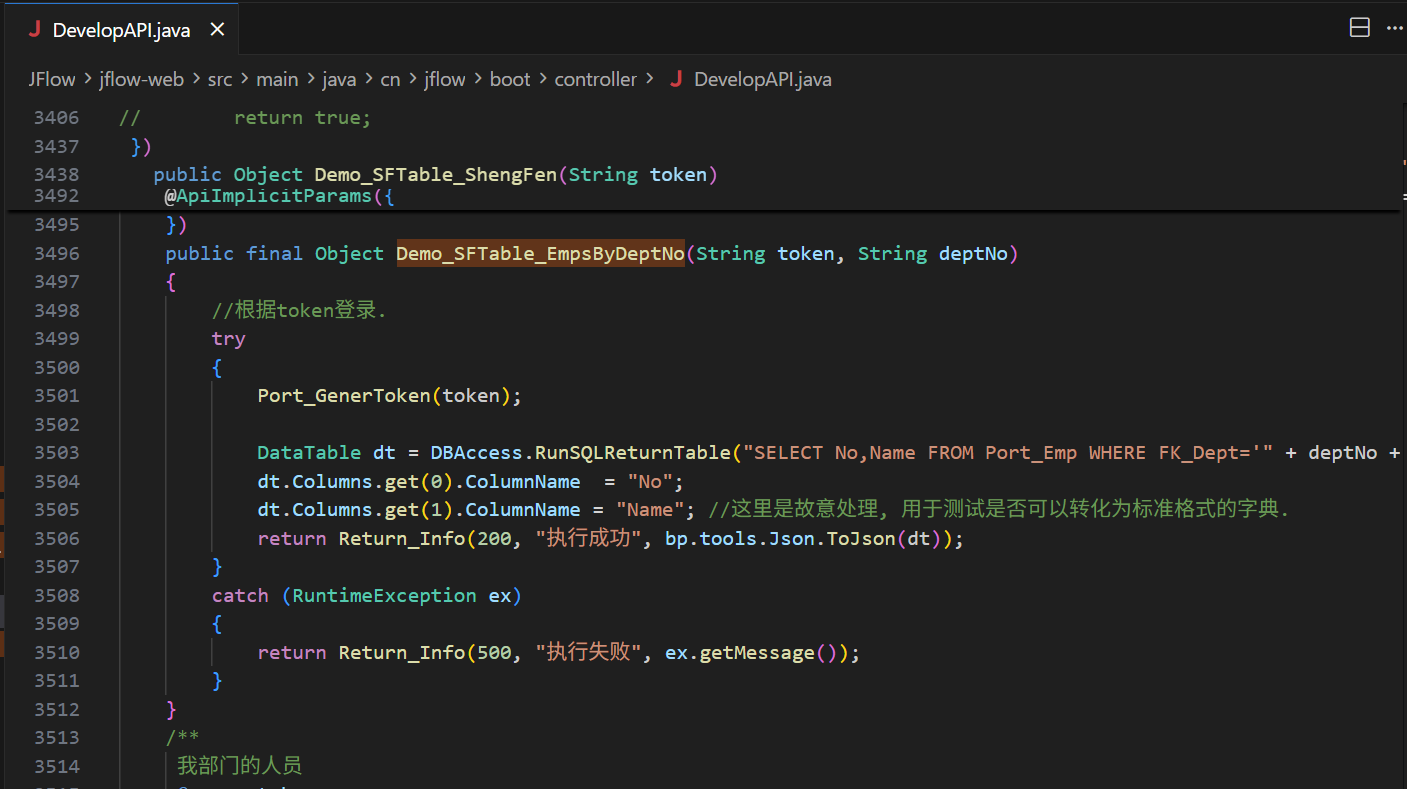Screen dimensions: 1407x789
Task: Jump to sticky @ApiImplicitParams line 3492
Action: pyautogui.click(x=280, y=196)
